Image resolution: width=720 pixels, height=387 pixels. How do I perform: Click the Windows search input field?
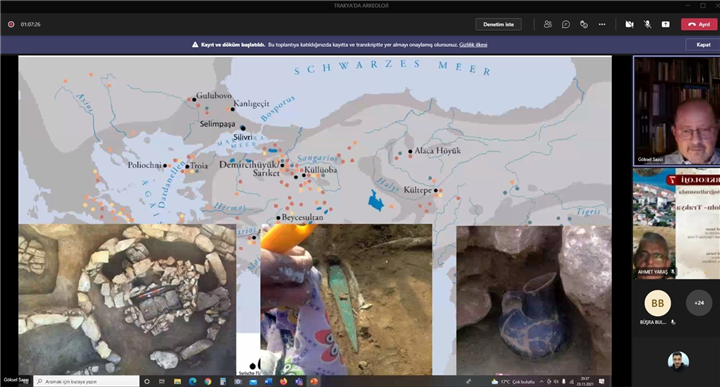click(87, 381)
